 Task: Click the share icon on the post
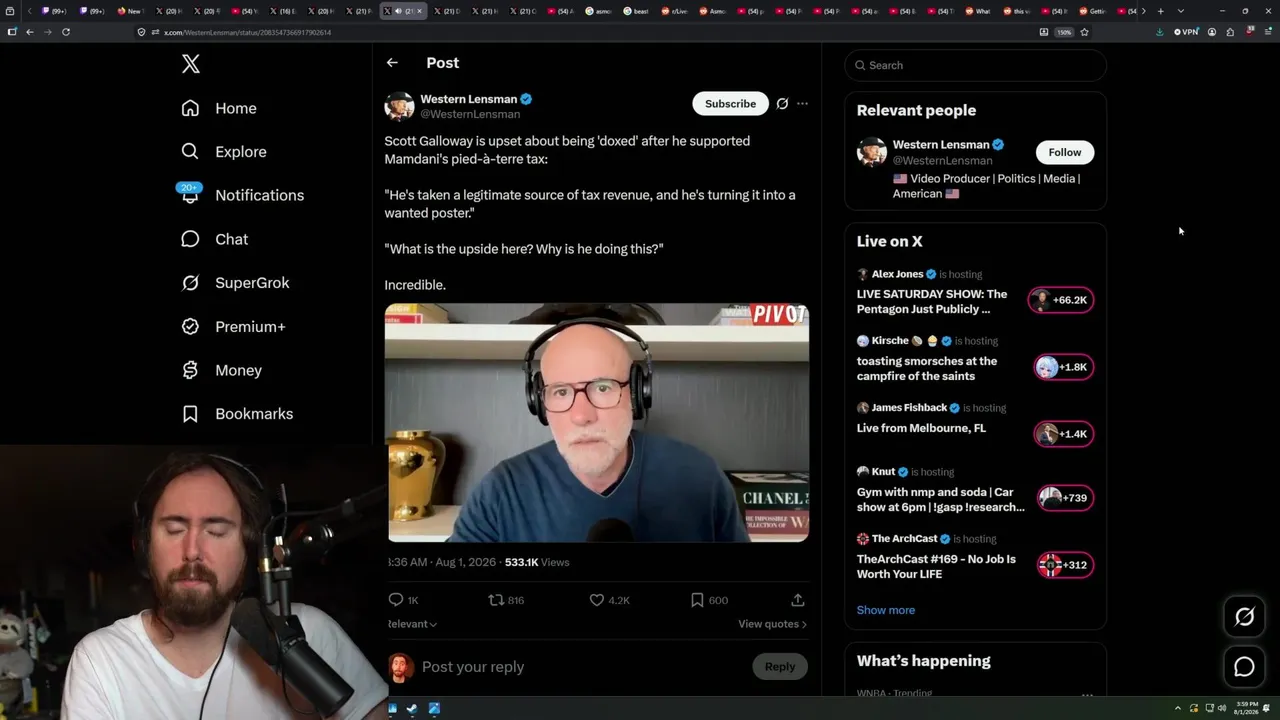coord(798,600)
